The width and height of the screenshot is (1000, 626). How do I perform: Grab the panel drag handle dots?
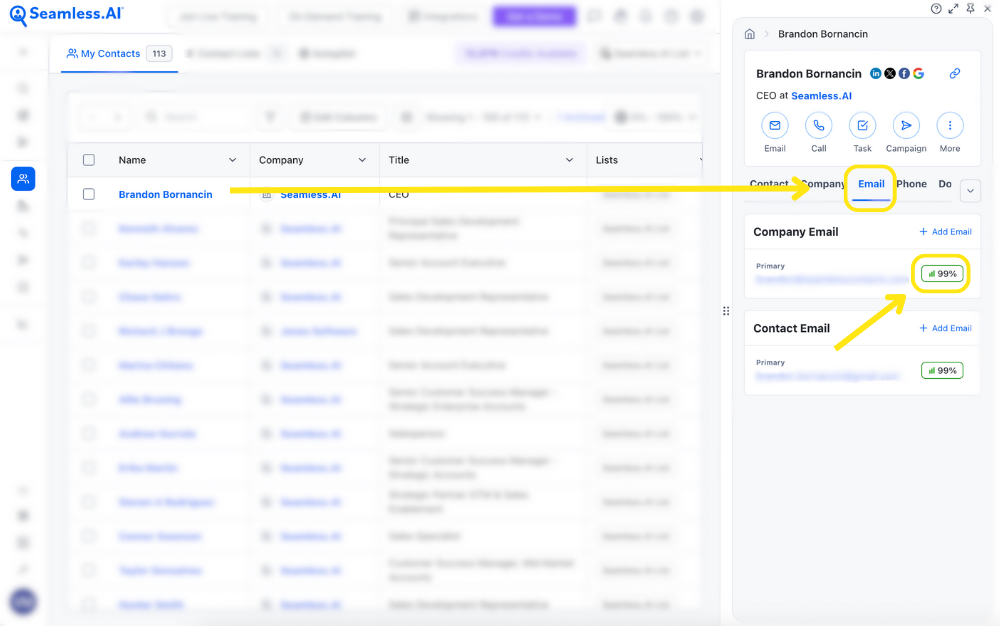tap(726, 311)
